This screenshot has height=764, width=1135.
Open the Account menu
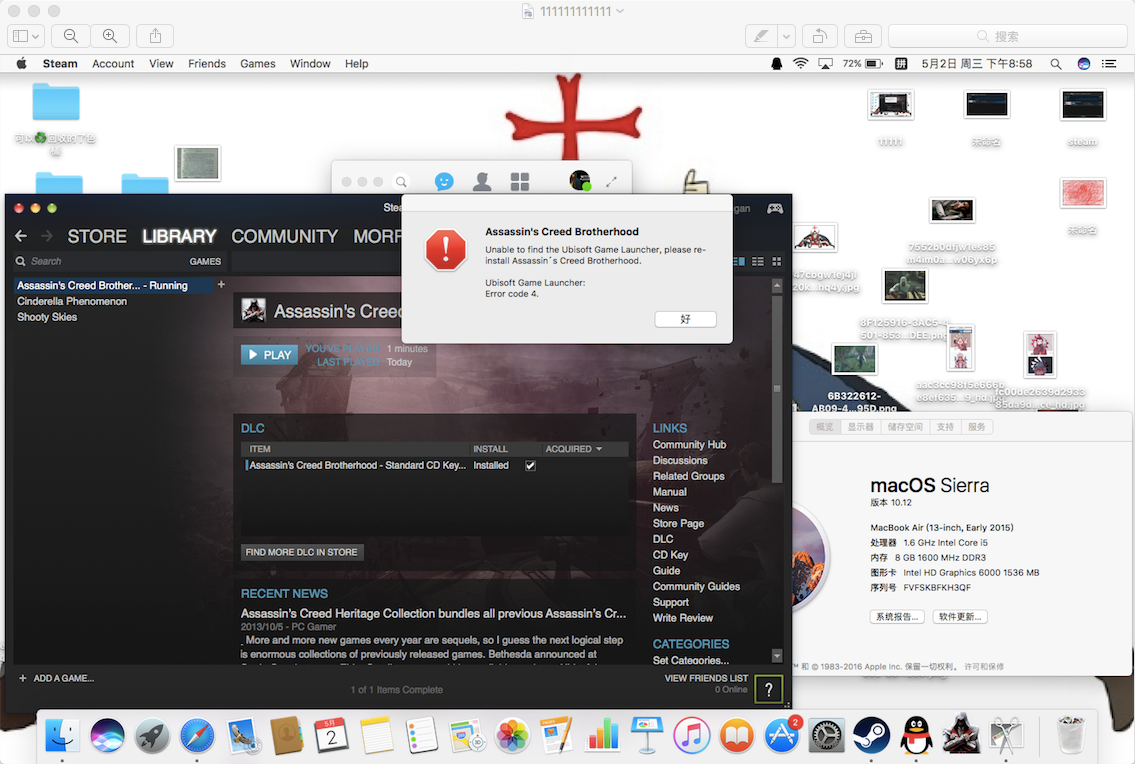point(113,64)
